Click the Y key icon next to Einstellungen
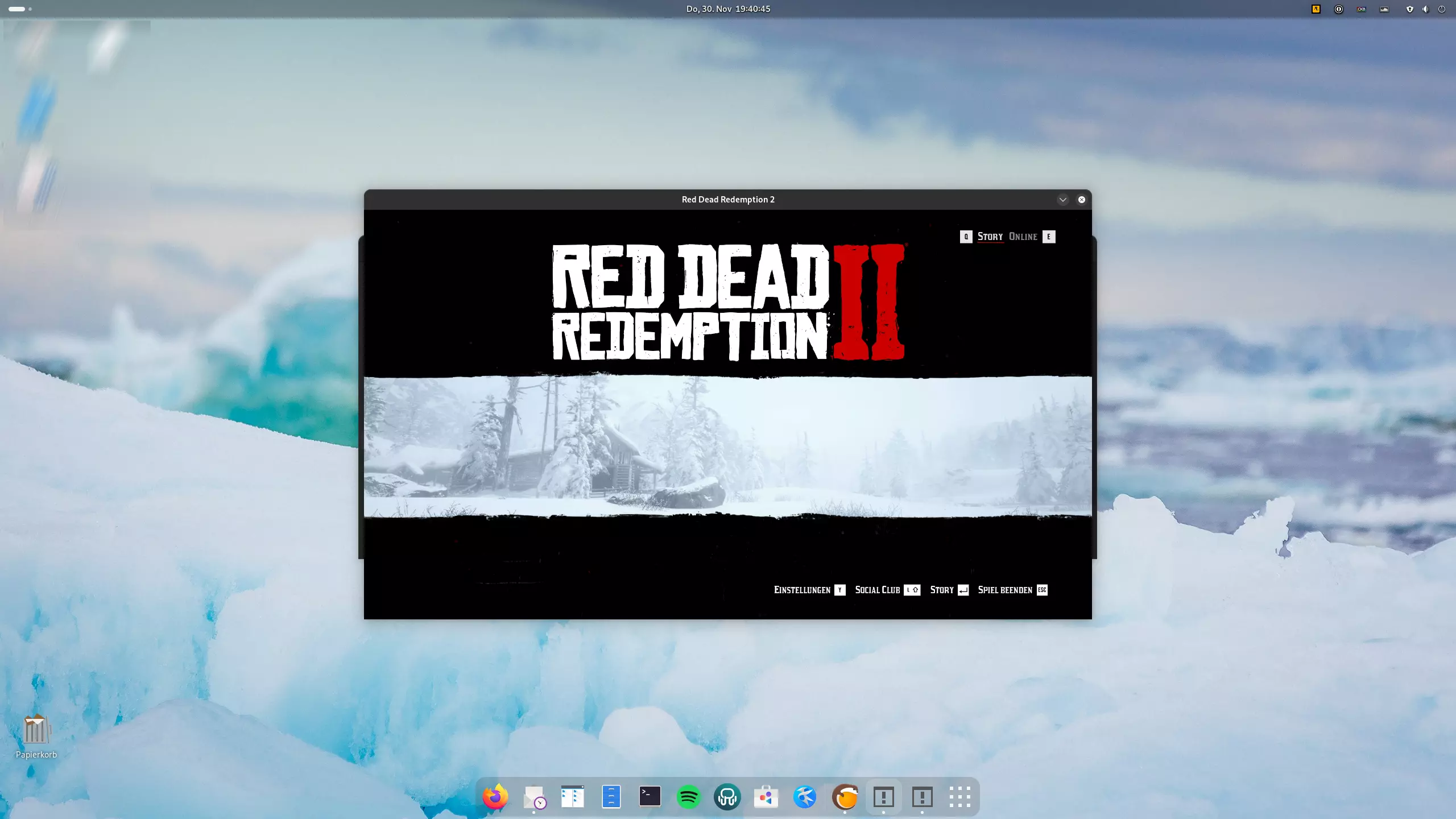 click(839, 590)
